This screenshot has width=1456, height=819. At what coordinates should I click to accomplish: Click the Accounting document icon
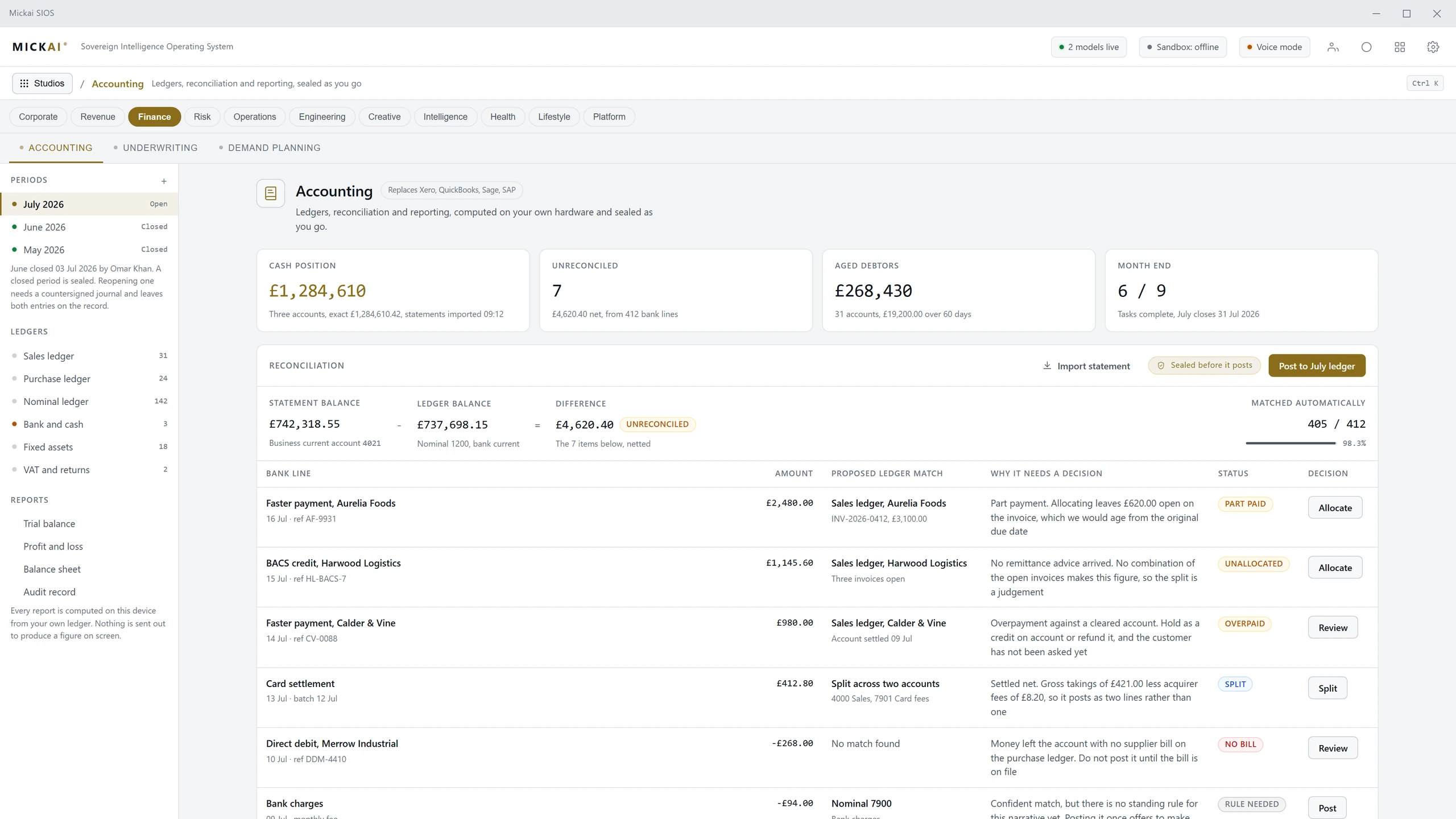click(x=271, y=193)
